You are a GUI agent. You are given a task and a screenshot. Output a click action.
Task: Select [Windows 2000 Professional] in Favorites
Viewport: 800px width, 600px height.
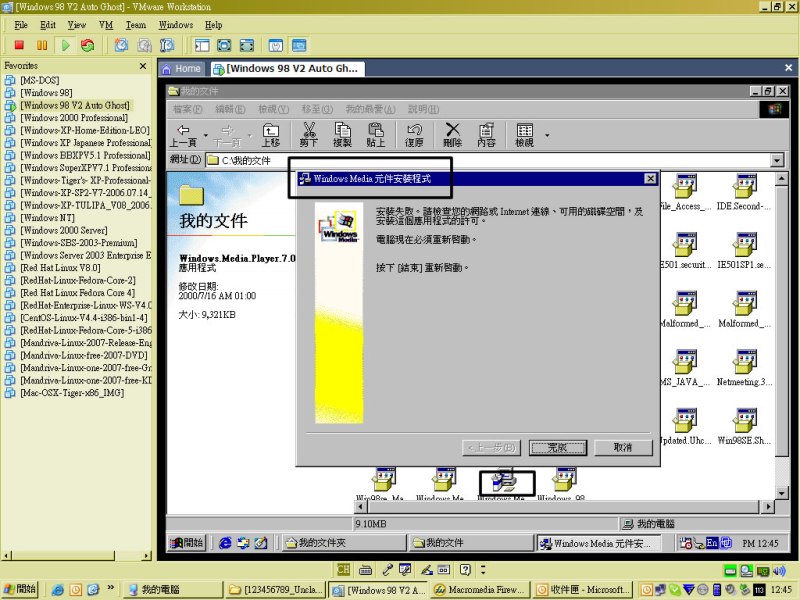74,118
